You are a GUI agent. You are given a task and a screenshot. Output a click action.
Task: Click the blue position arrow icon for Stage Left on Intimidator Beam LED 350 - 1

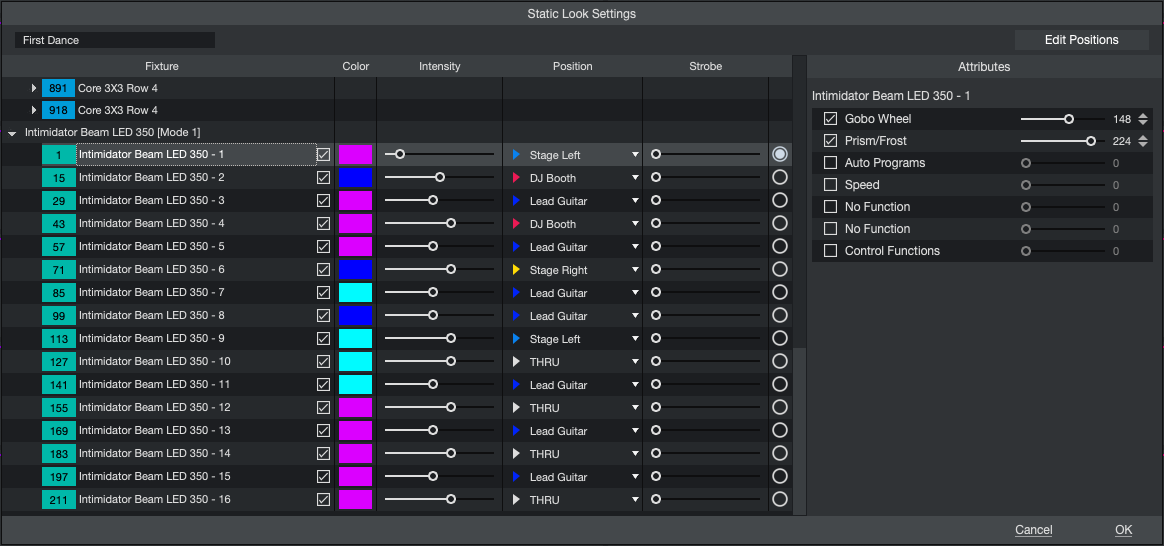tap(517, 155)
